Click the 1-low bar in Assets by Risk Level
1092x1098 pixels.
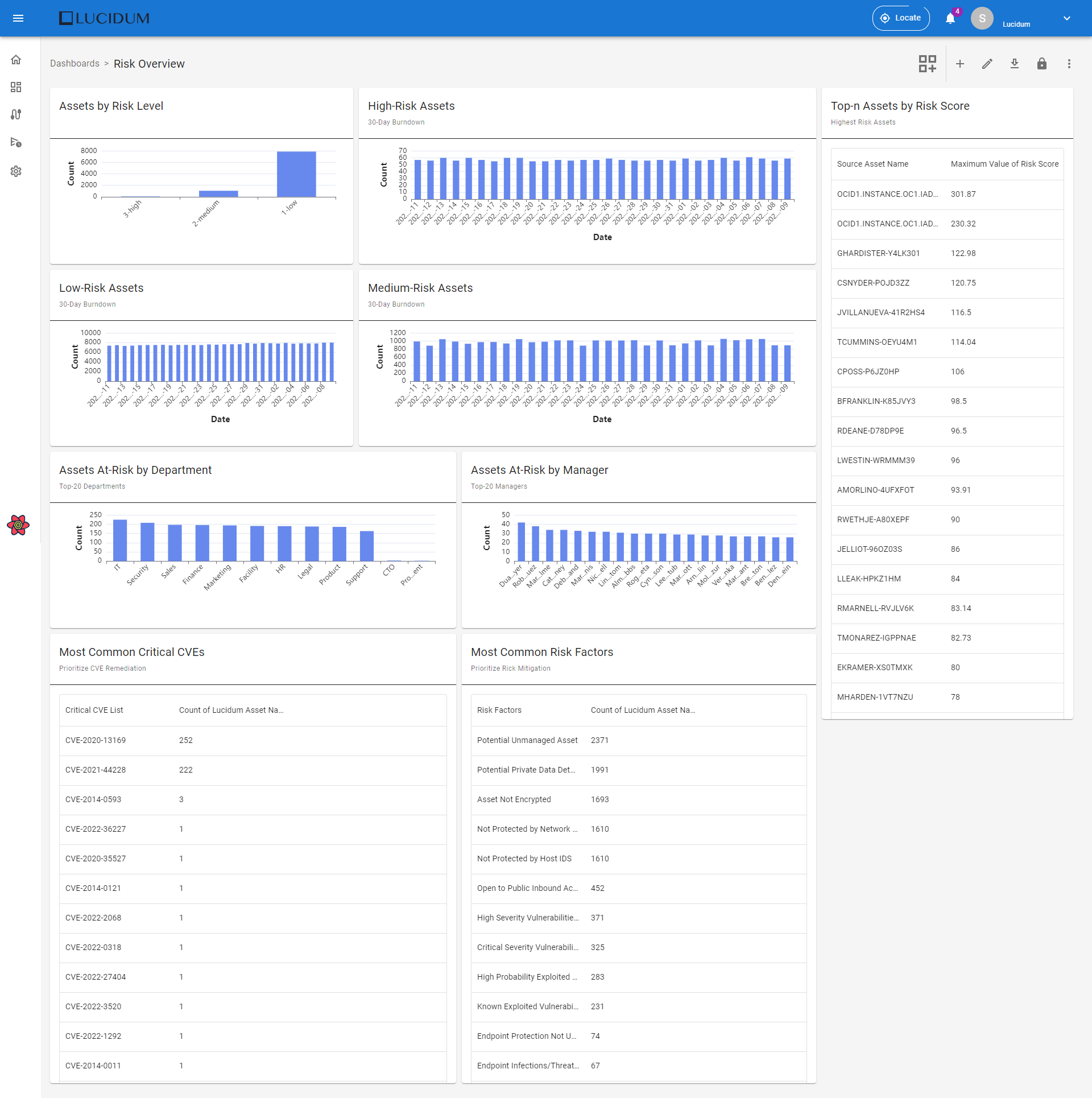tap(296, 174)
